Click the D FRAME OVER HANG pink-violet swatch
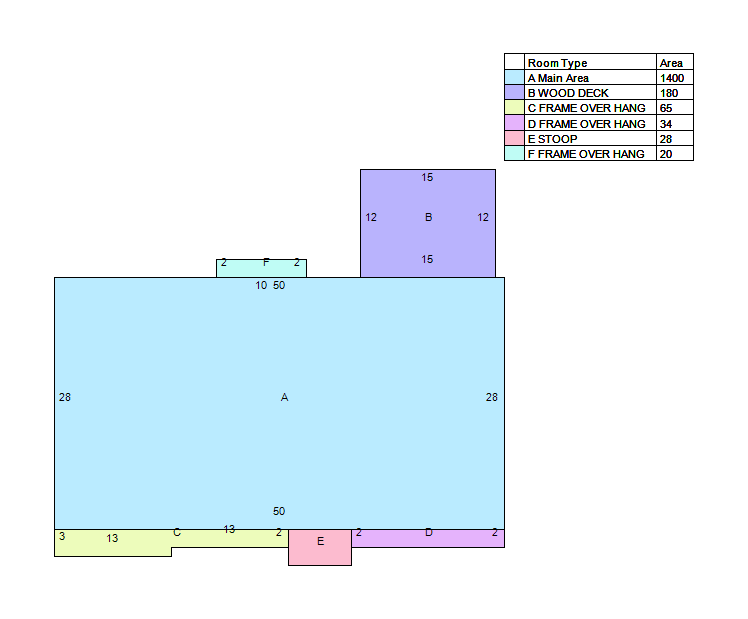Image resolution: width=748 pixels, height=619 pixels. tap(514, 123)
